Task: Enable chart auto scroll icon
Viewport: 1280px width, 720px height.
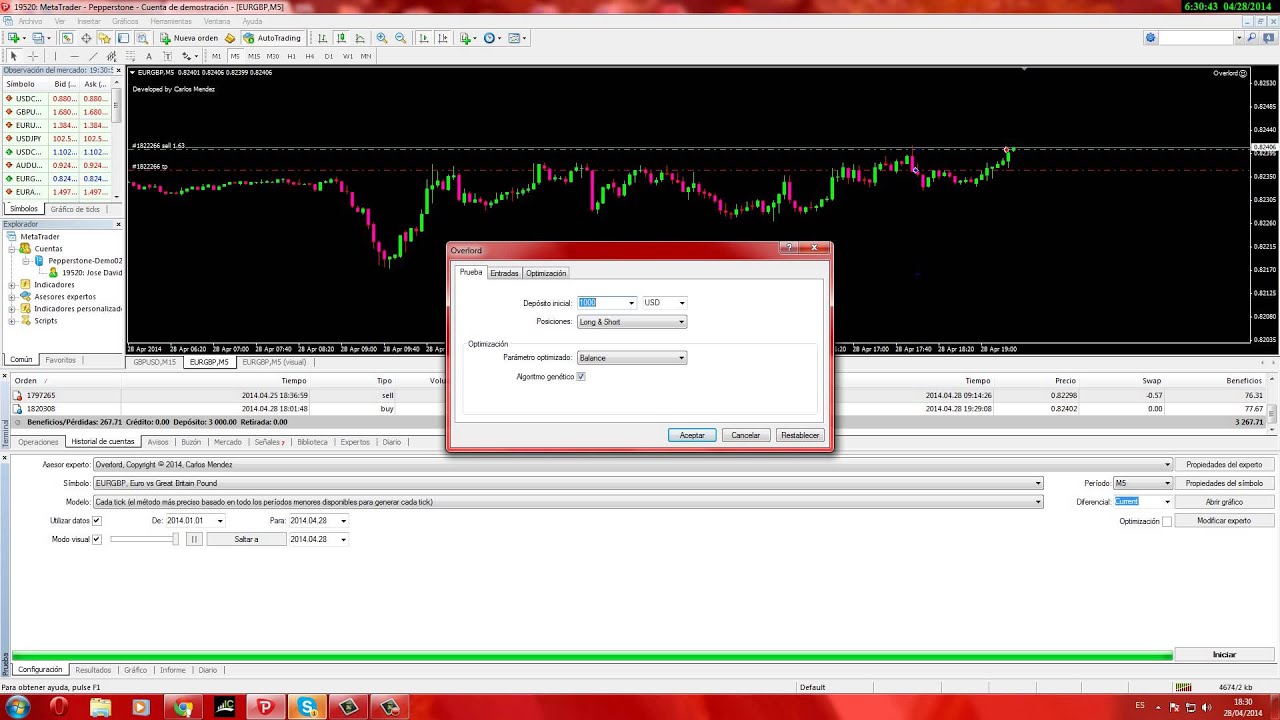Action: coord(423,38)
